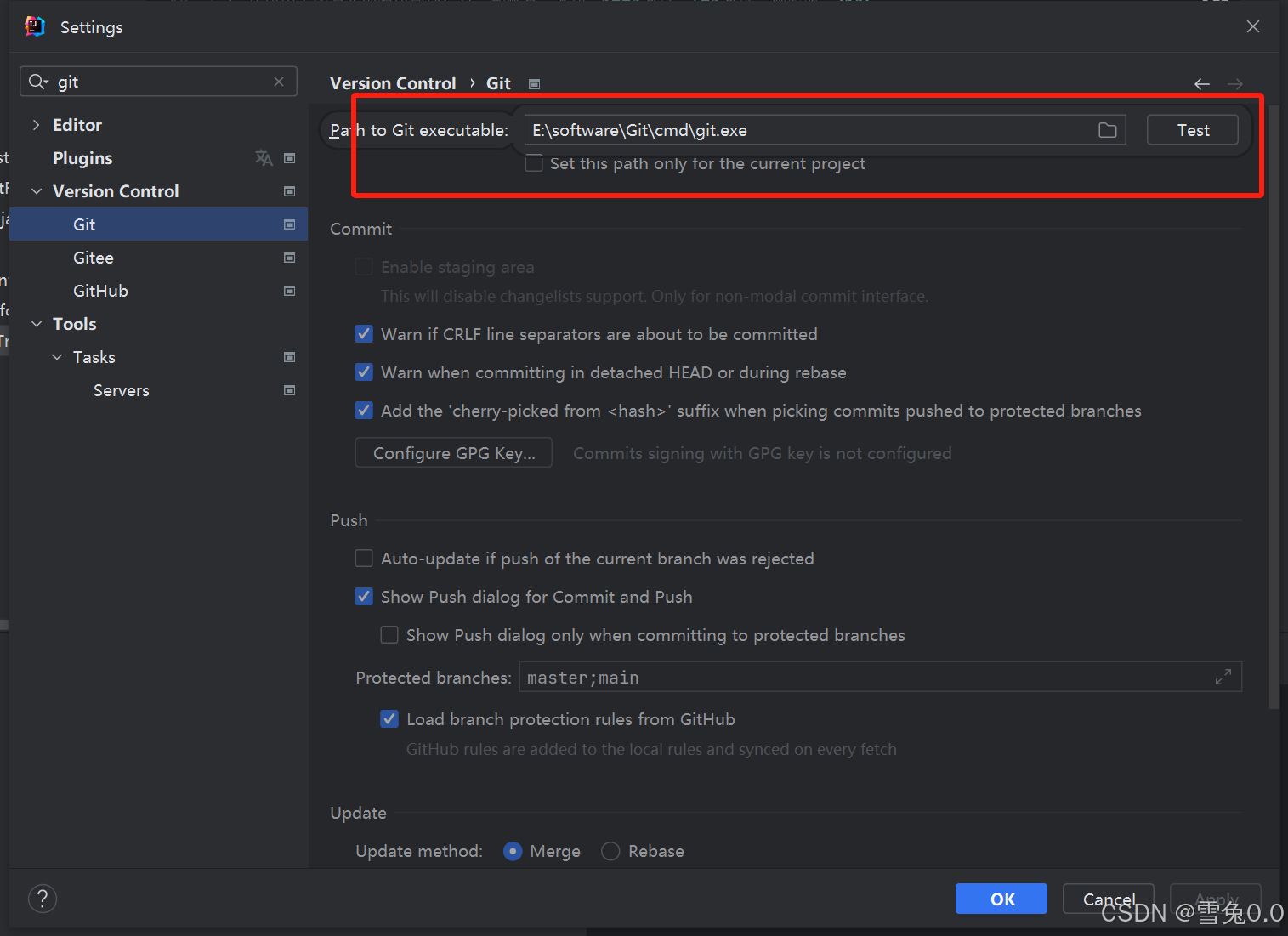The image size is (1288, 936).
Task: Click the Test button for Git executable
Action: tap(1193, 130)
